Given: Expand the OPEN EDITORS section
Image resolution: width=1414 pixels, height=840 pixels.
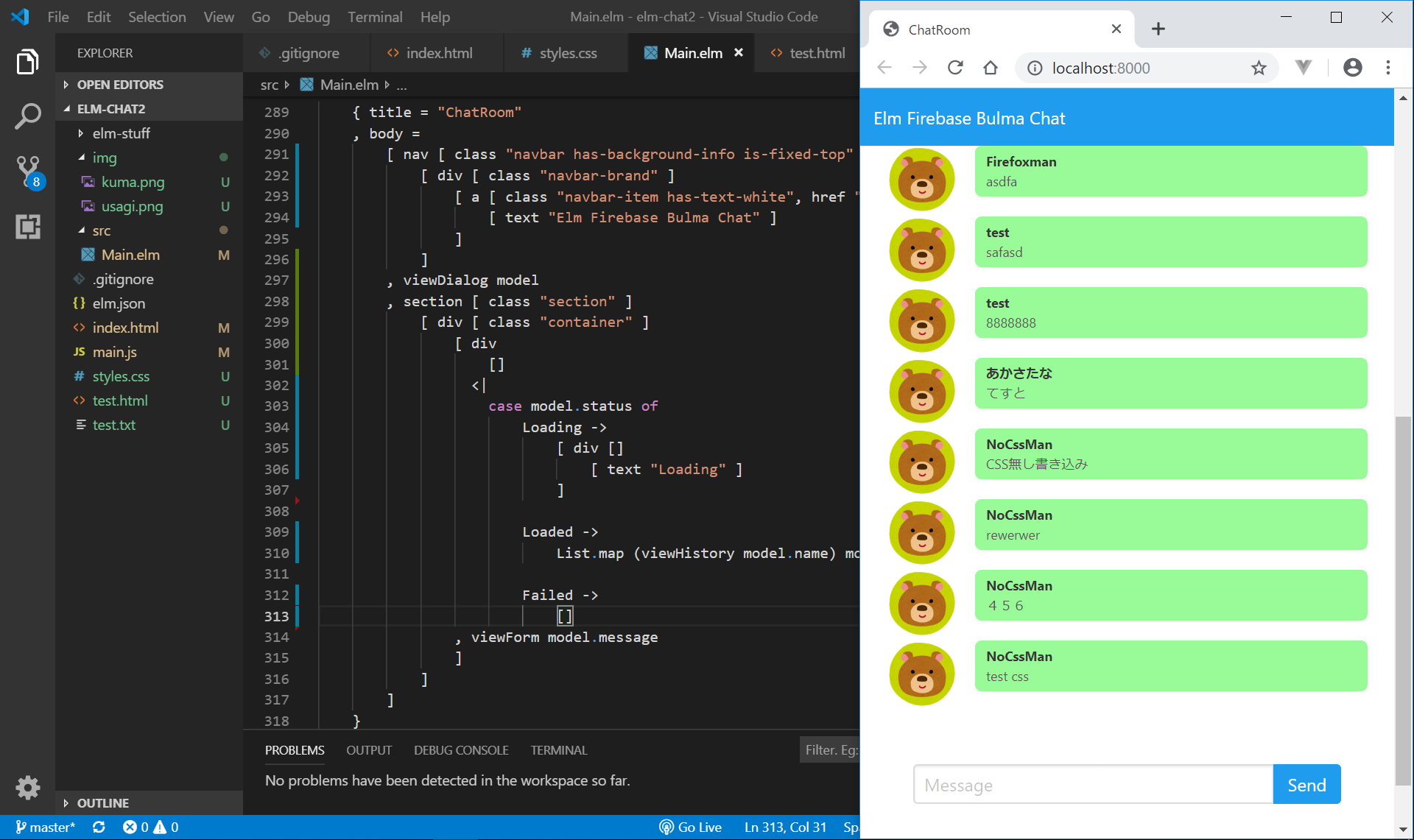Looking at the screenshot, I should click(149, 85).
